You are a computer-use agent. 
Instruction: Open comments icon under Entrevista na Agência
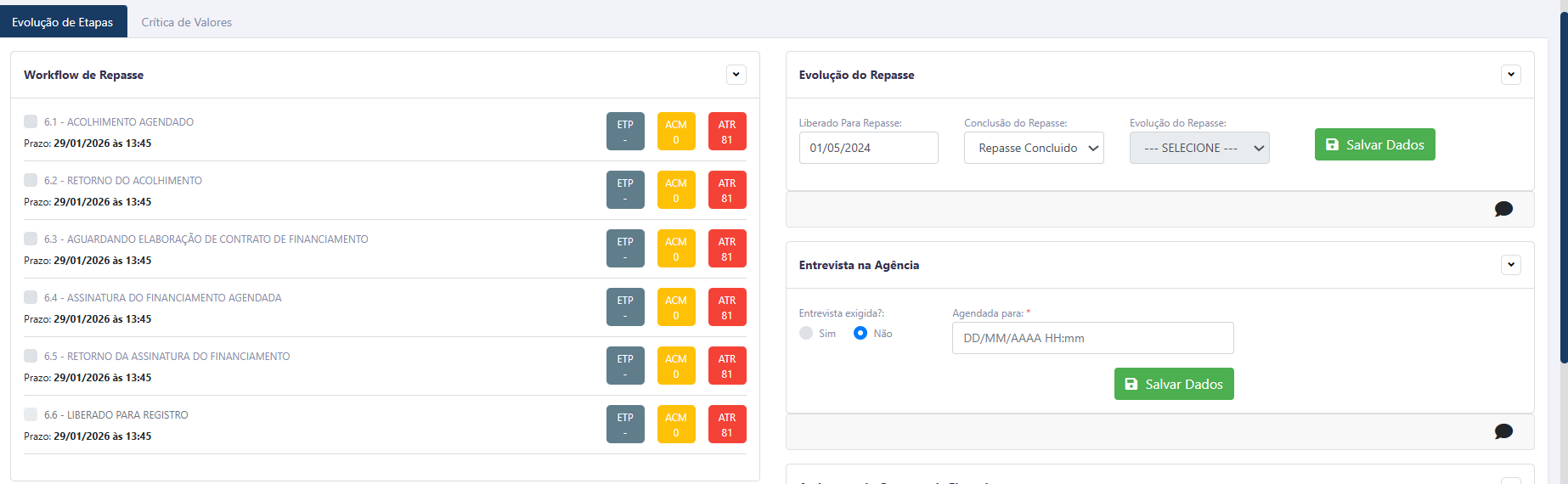tap(1503, 431)
